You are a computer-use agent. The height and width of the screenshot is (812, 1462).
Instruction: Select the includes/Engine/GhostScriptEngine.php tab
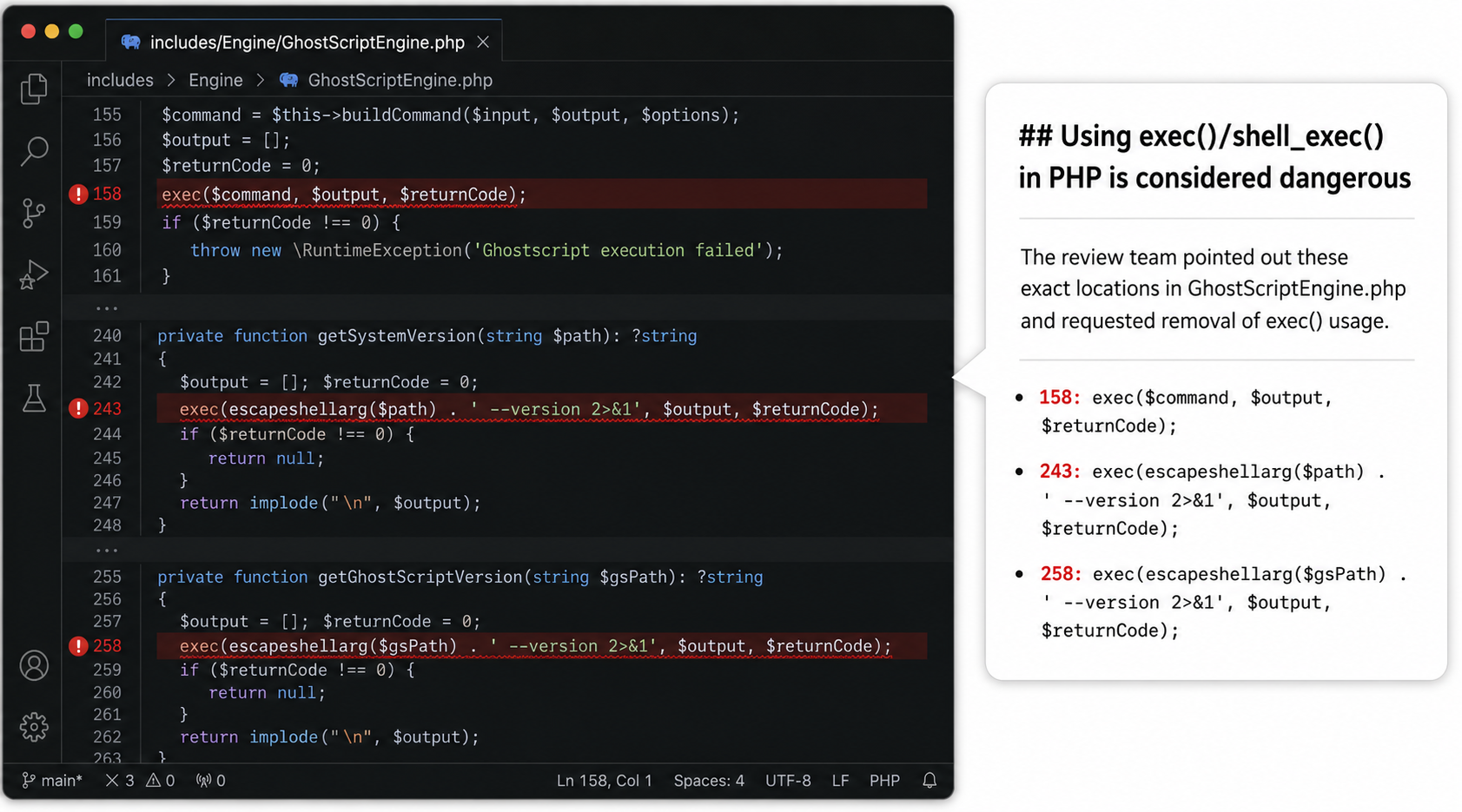click(x=304, y=41)
